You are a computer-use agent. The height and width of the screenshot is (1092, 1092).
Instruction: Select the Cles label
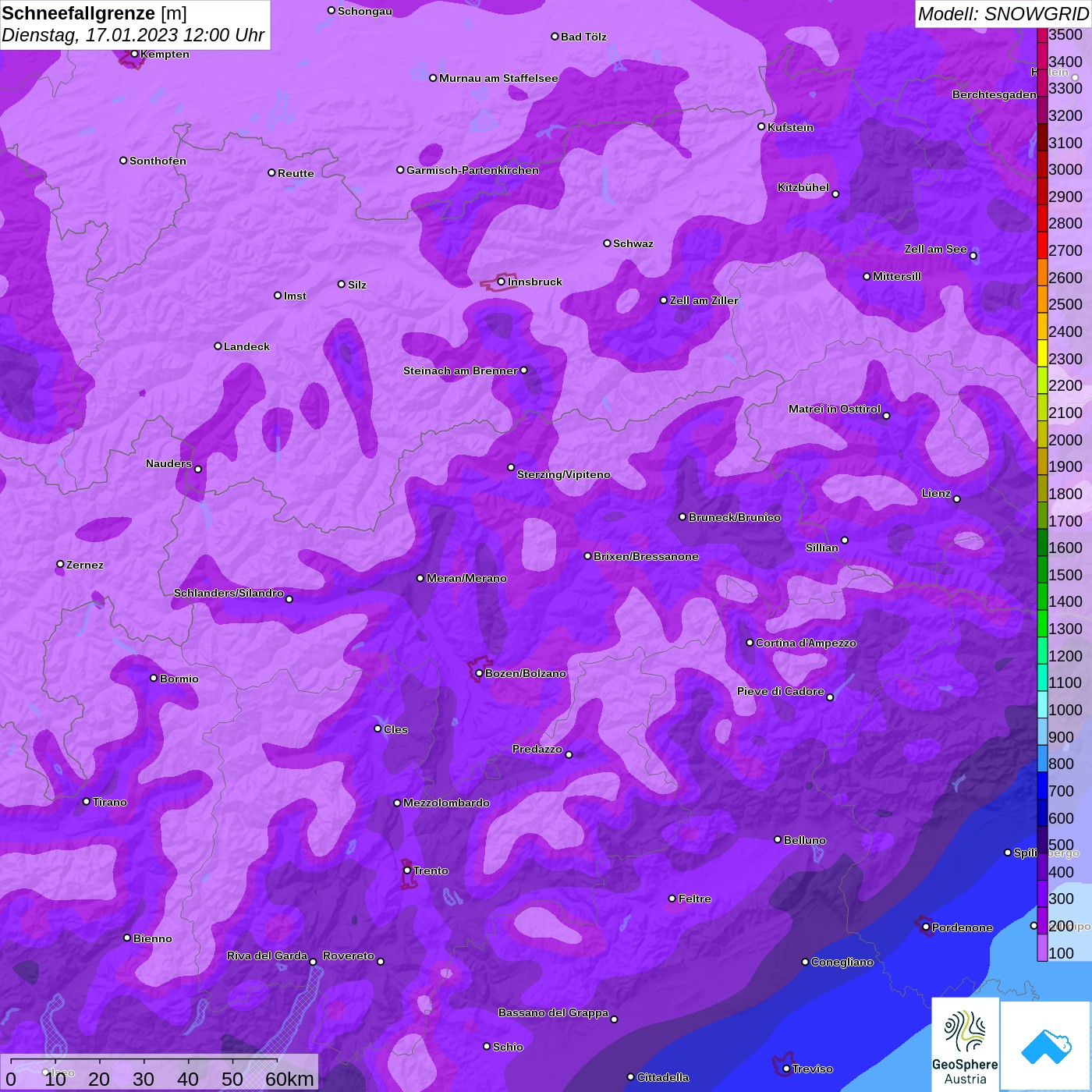pos(395,729)
